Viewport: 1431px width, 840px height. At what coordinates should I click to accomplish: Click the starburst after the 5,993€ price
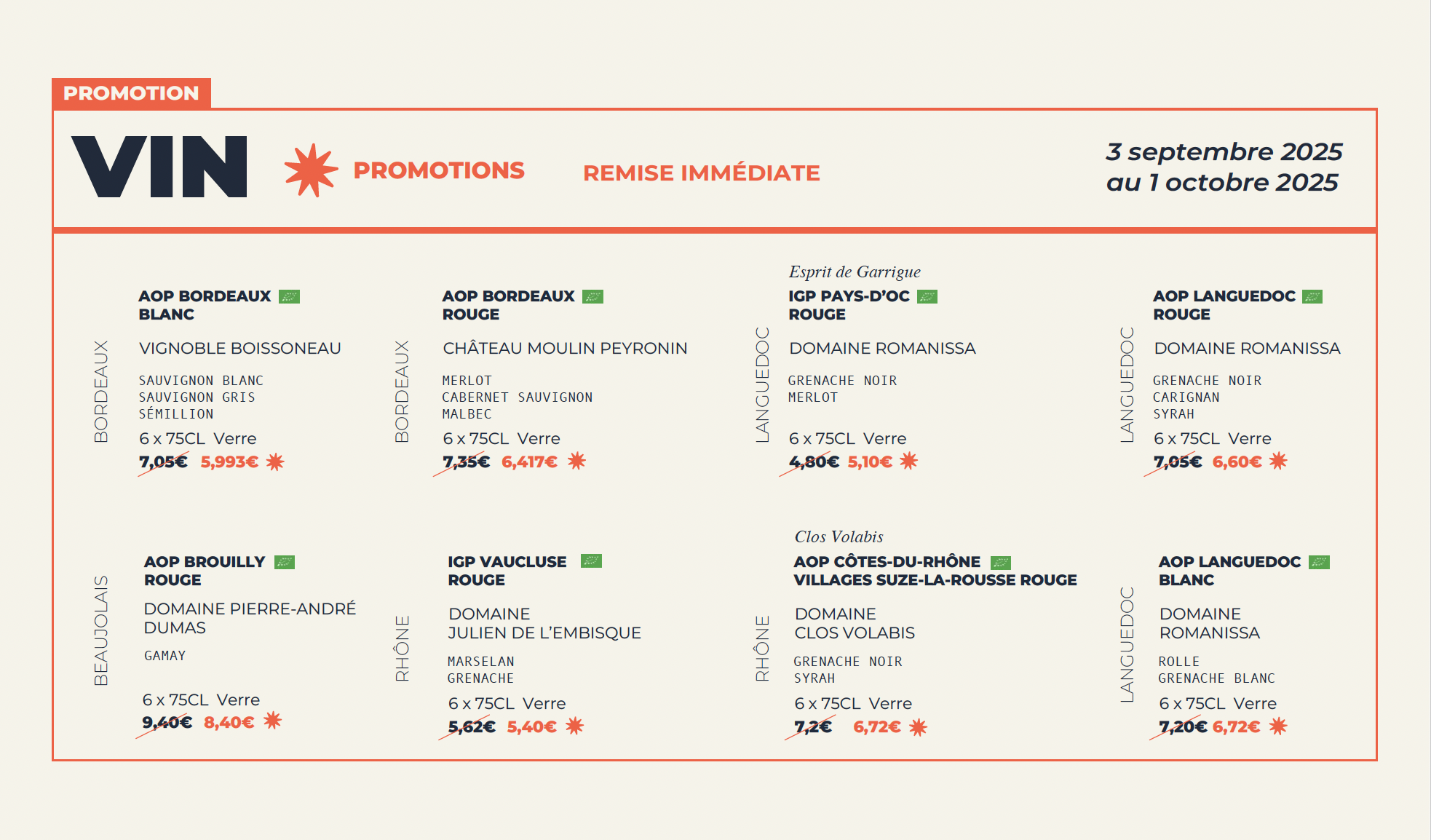(275, 461)
